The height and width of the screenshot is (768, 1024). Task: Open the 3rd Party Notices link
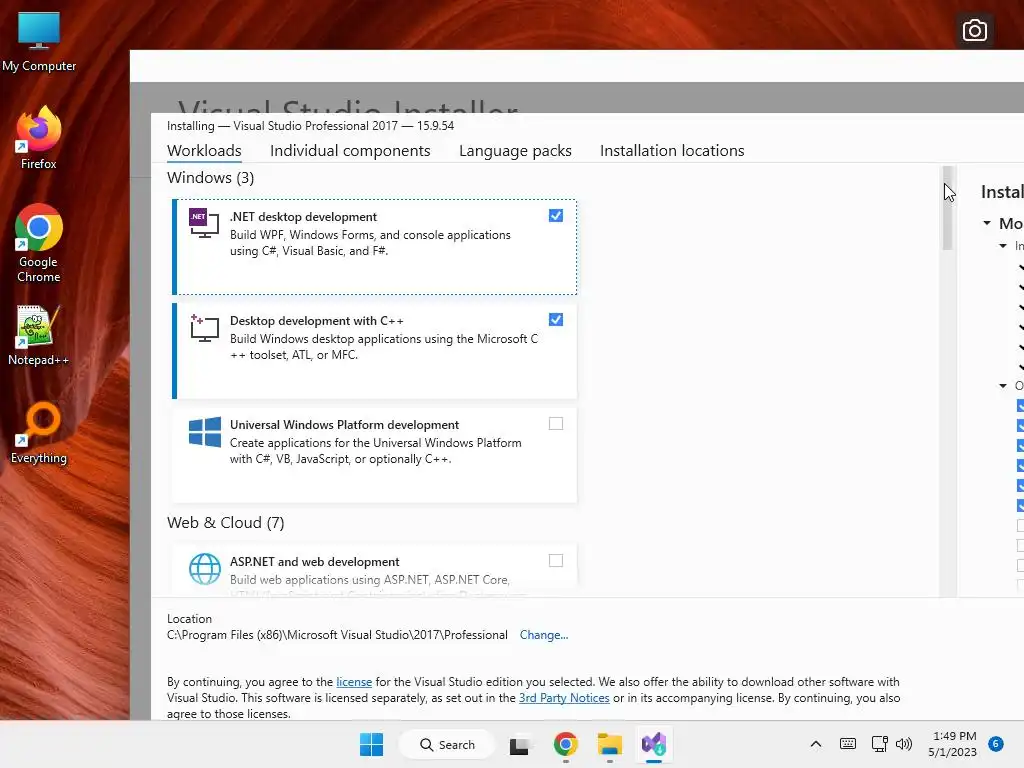coord(564,698)
